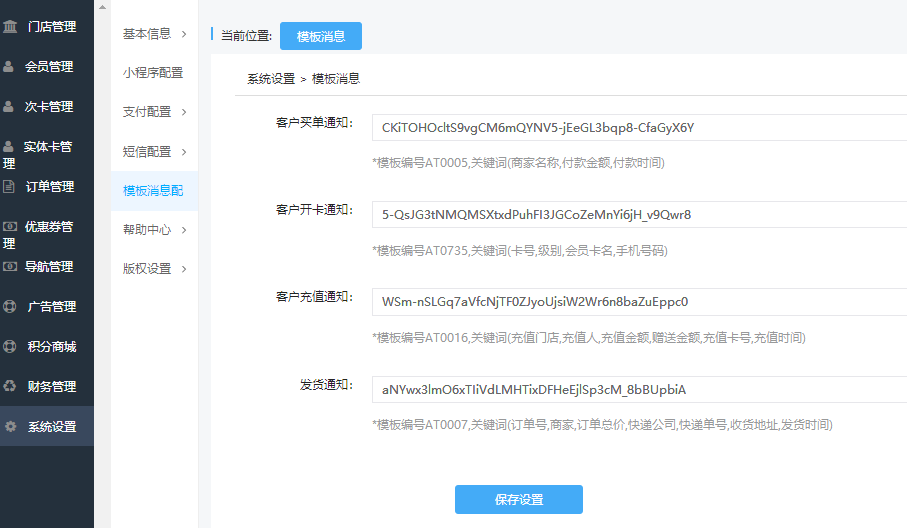This screenshot has height=528, width=907.
Task: Expand the 短信配置 submenu chevron
Action: click(184, 152)
